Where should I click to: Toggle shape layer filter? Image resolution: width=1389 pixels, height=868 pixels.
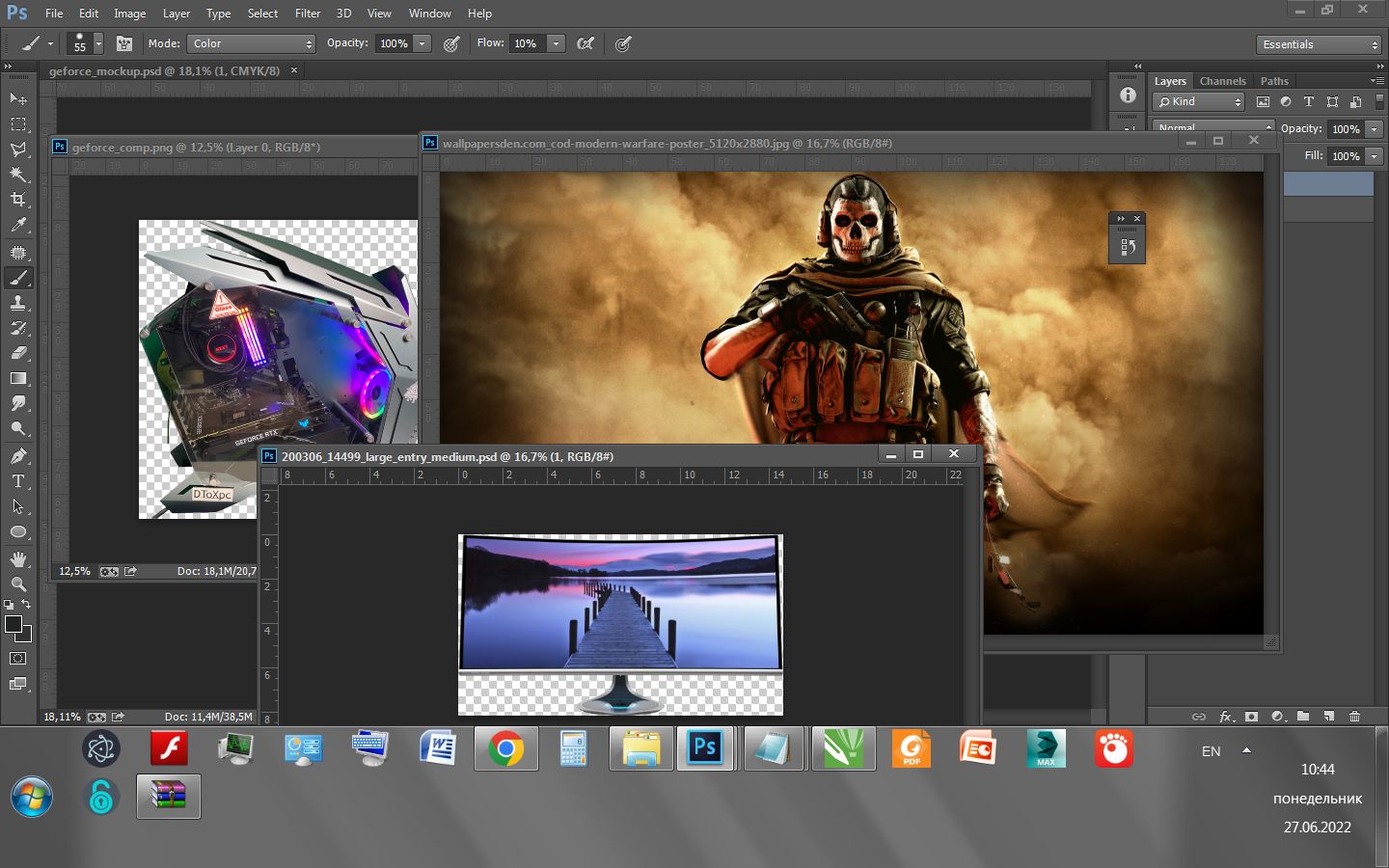point(1332,101)
